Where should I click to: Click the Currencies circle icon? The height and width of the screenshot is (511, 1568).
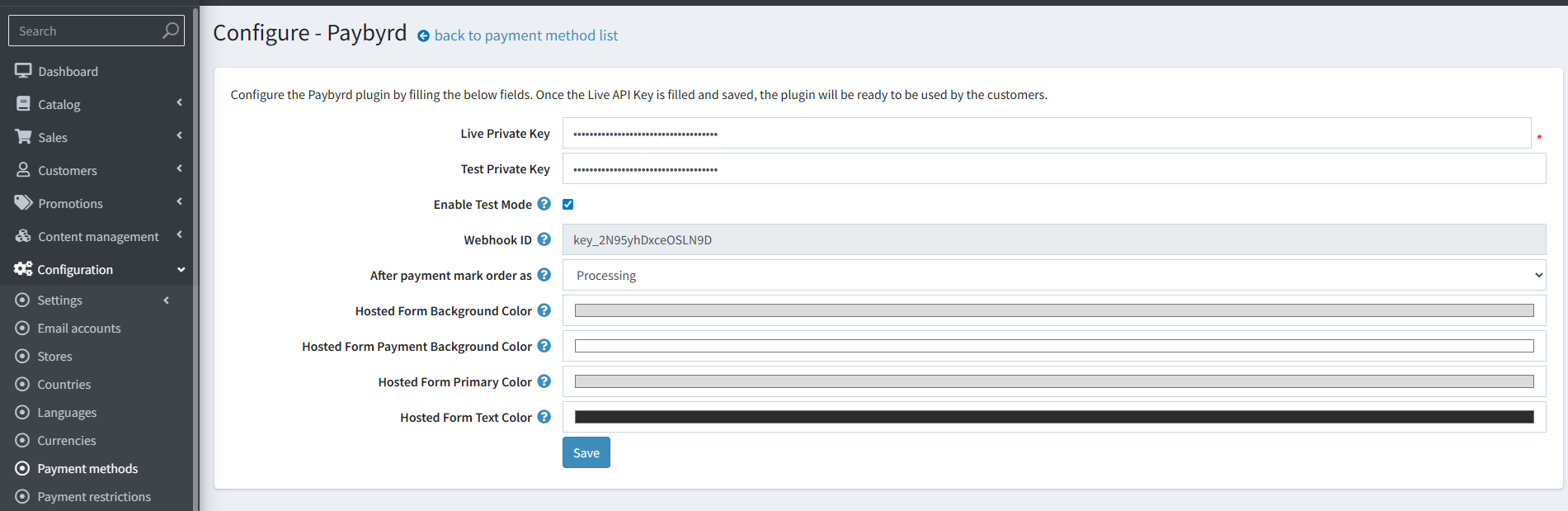pyautogui.click(x=22, y=440)
